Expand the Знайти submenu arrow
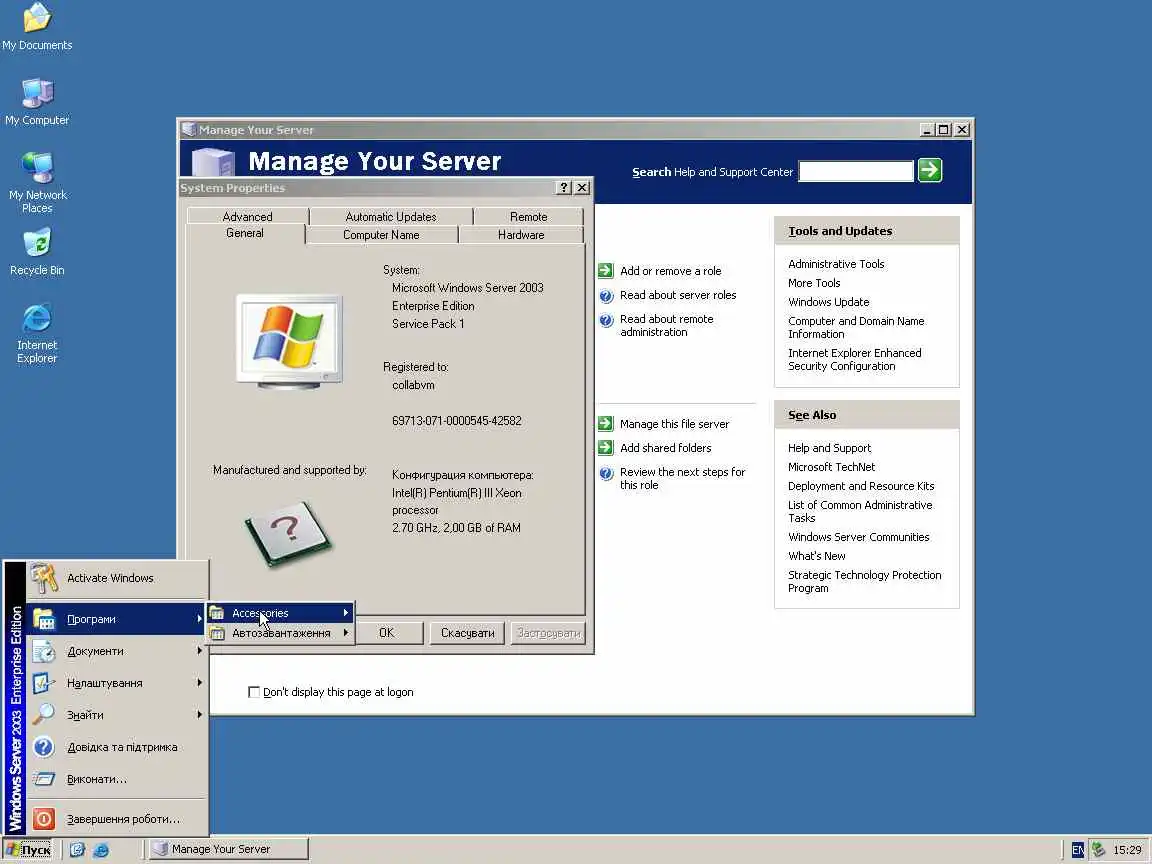The image size is (1152, 864). tap(199, 714)
